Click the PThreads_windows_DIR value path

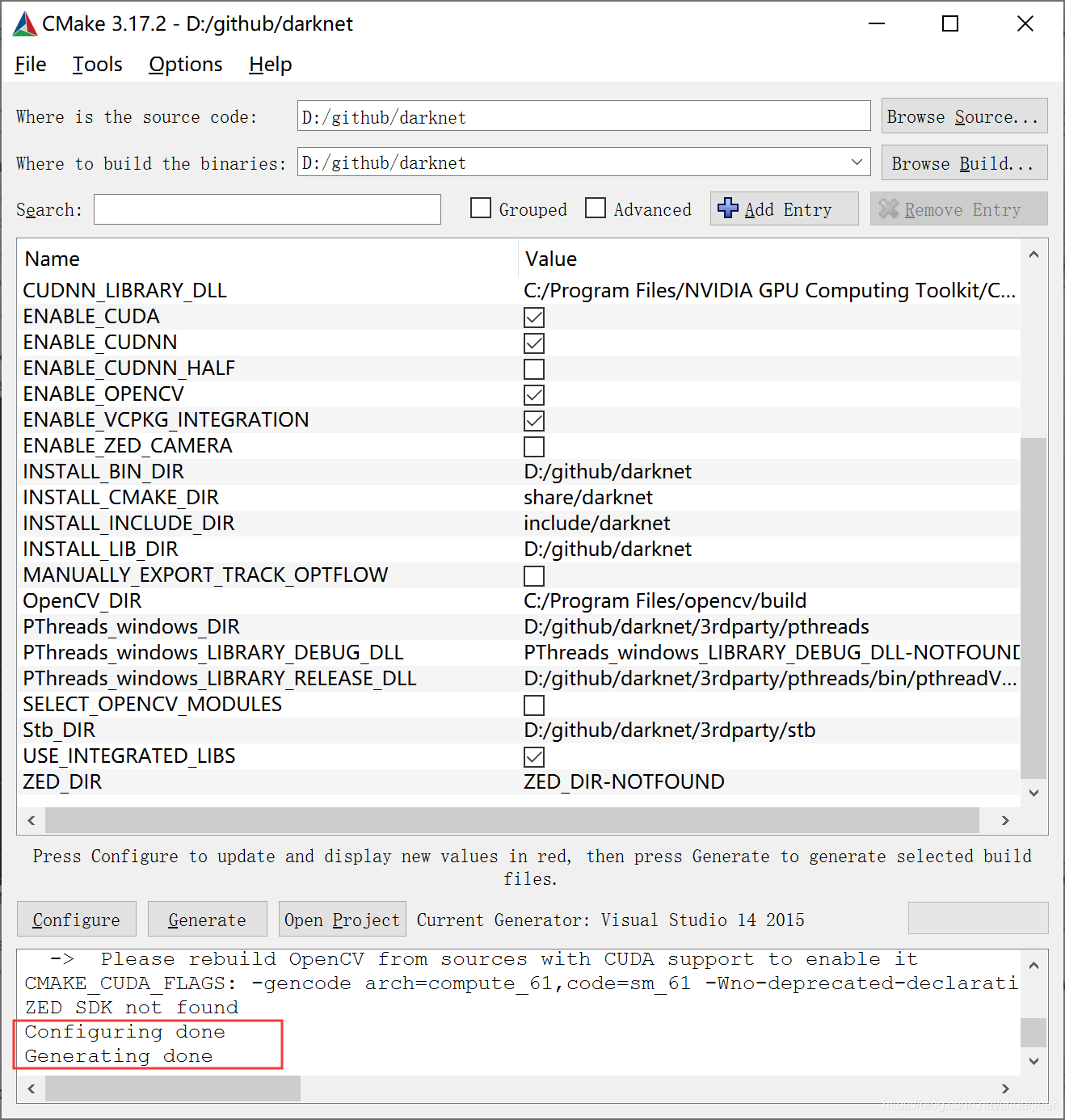coord(697,627)
